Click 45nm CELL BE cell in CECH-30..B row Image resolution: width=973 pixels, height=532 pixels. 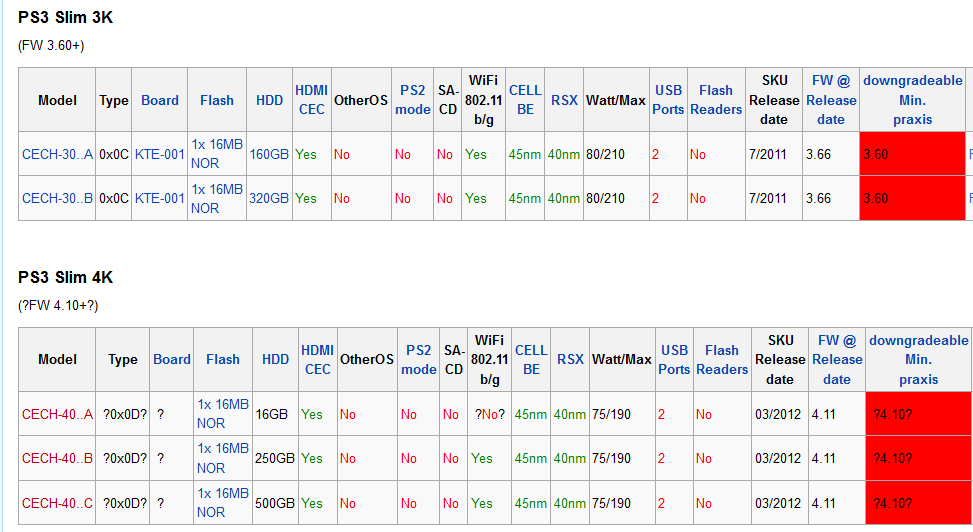pyautogui.click(x=525, y=198)
